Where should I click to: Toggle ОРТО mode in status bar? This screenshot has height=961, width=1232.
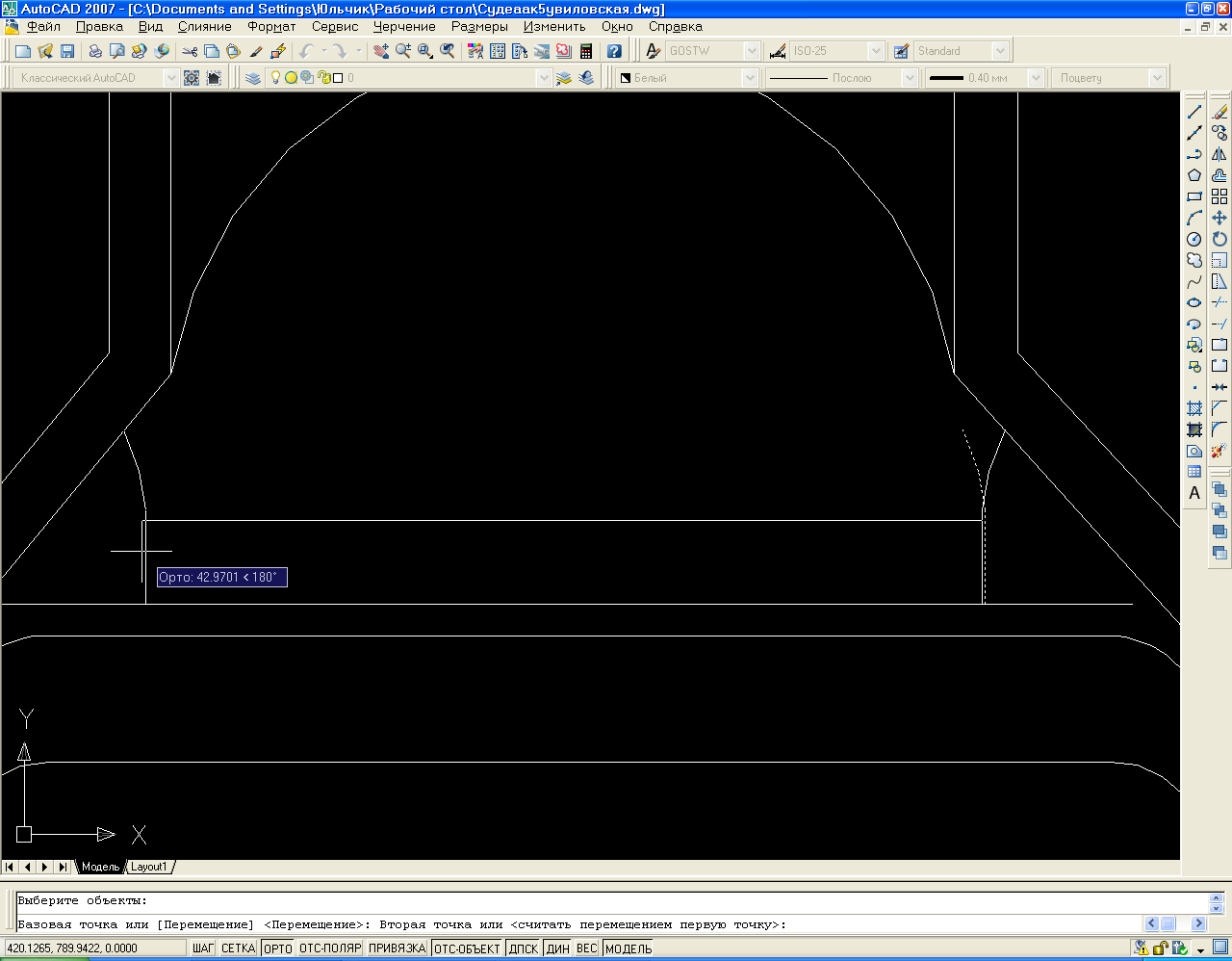tap(277, 948)
